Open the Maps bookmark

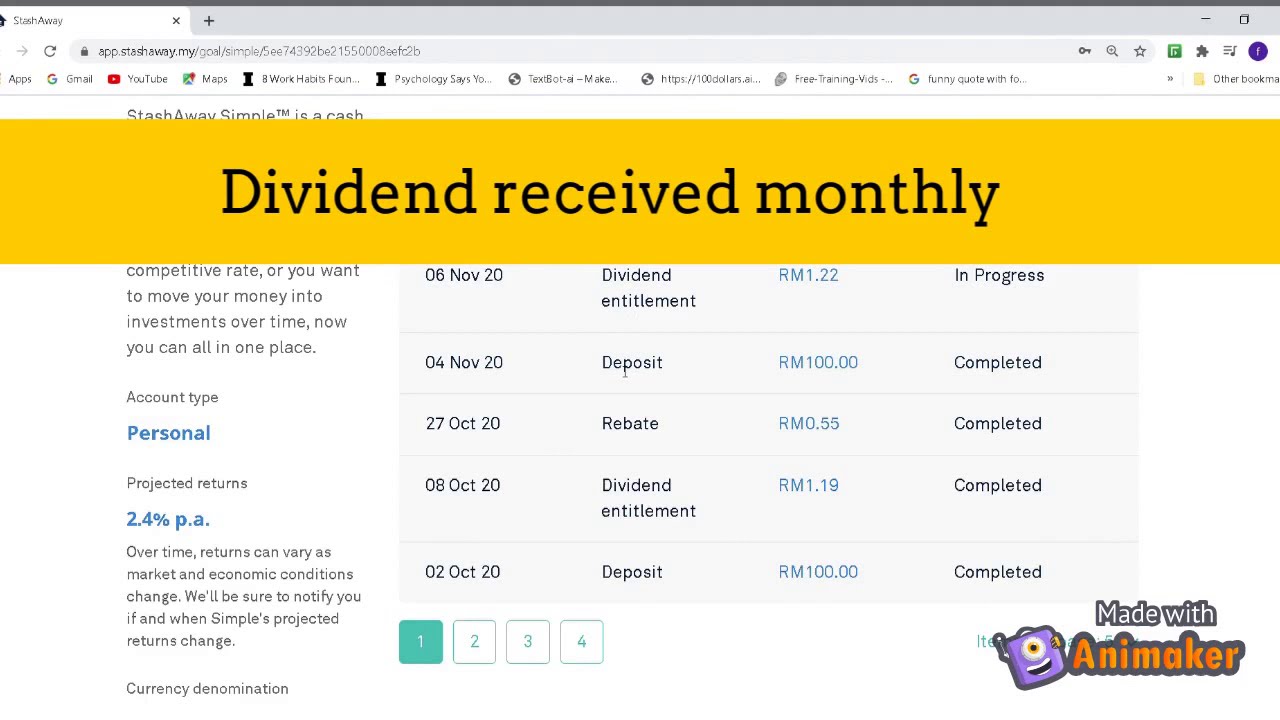click(x=205, y=79)
